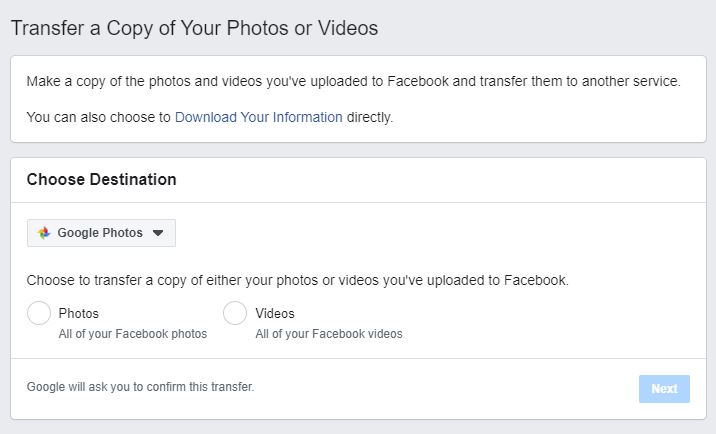Viewport: 716px width, 434px height.
Task: Click the Google Photos pinwheel icon
Action: pyautogui.click(x=44, y=233)
